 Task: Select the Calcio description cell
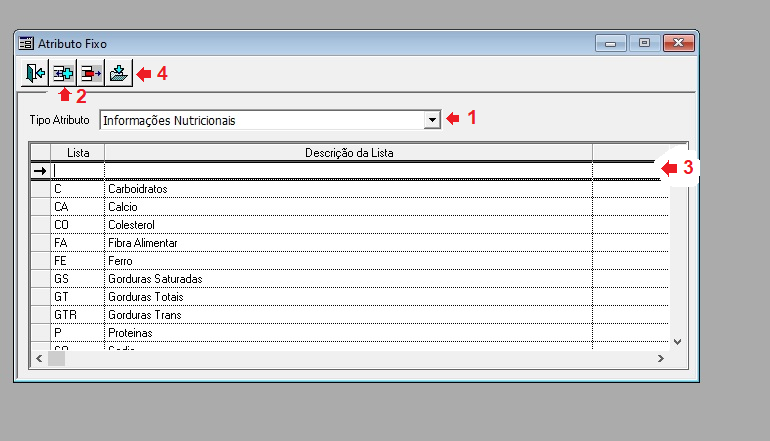point(349,207)
